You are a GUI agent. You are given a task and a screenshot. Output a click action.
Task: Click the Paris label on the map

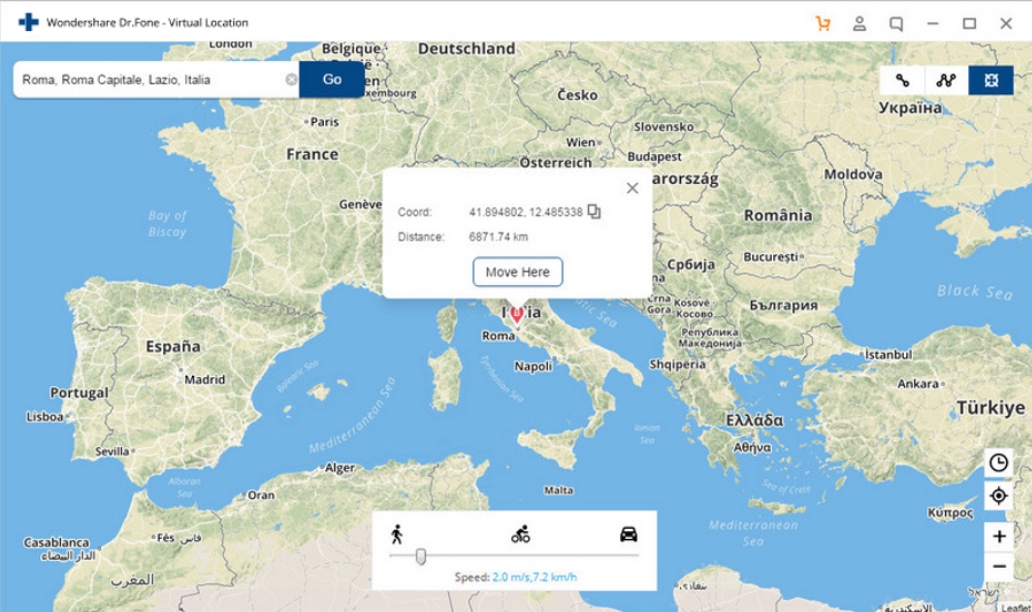coord(324,122)
